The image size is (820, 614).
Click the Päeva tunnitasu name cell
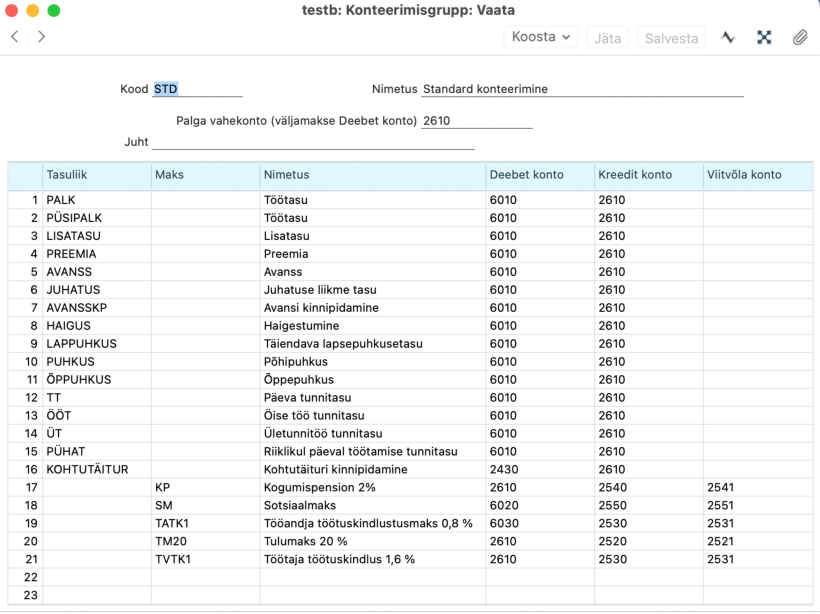point(373,397)
